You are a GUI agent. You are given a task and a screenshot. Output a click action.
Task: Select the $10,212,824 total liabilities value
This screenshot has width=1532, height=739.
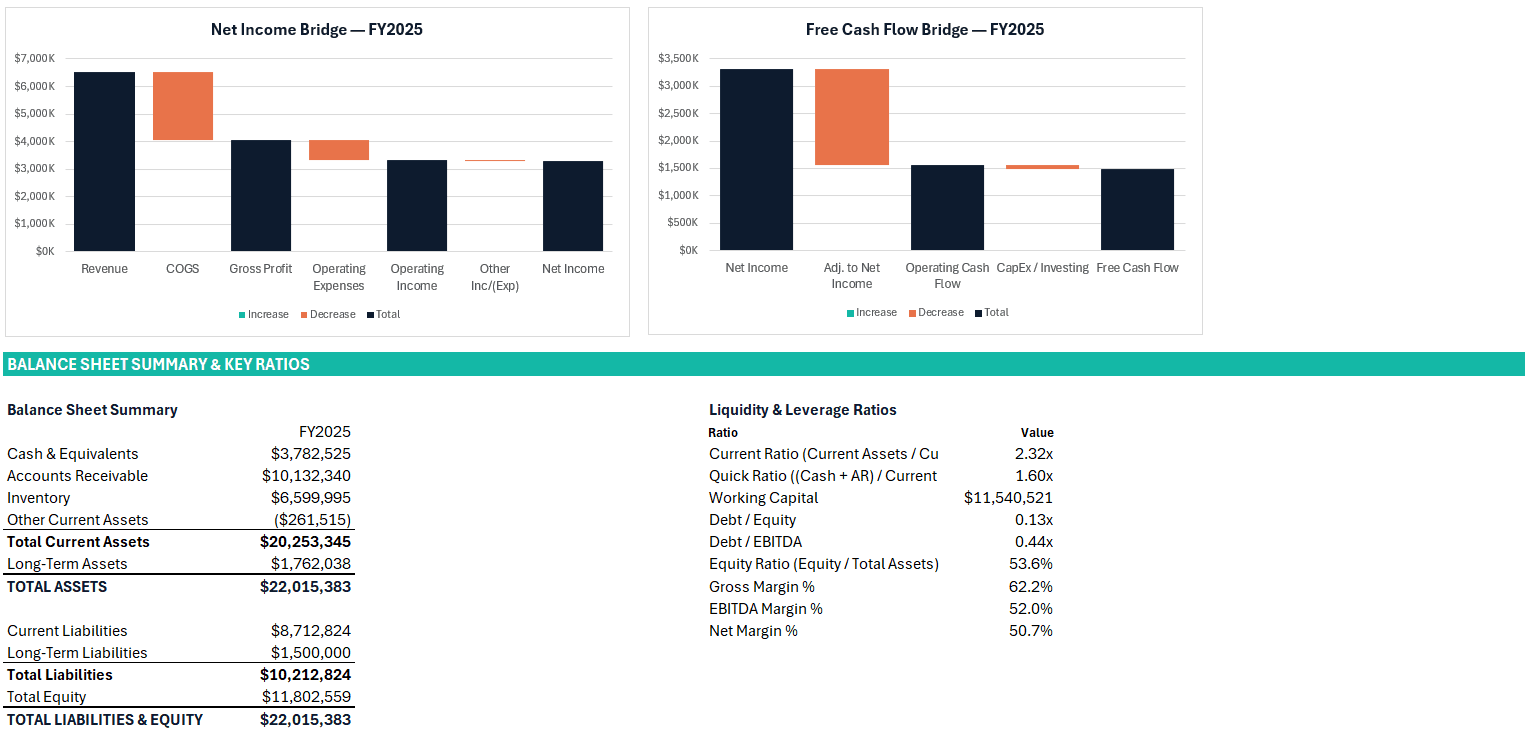[x=305, y=675]
